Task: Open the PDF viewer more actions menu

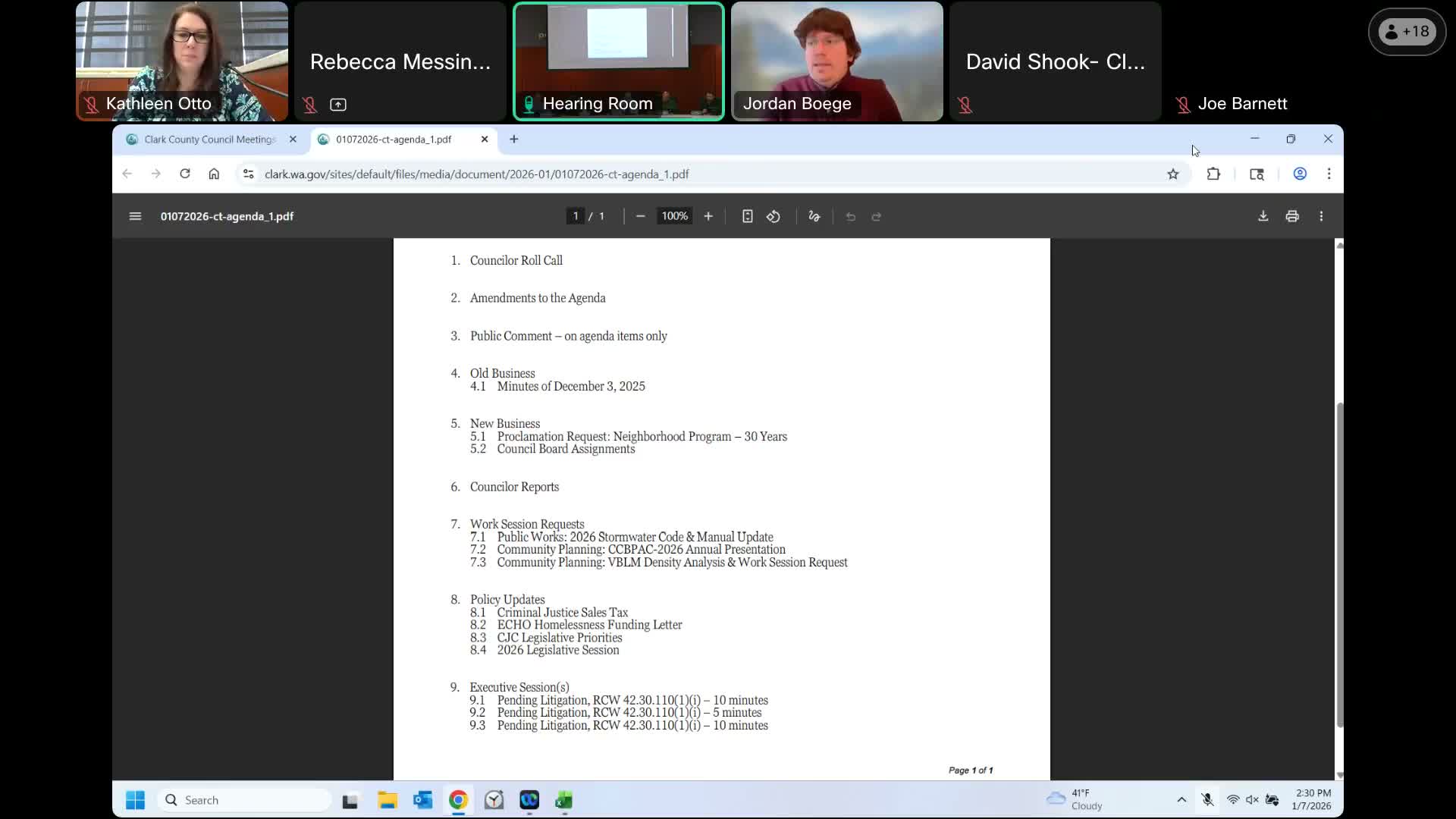Action: [x=1321, y=216]
